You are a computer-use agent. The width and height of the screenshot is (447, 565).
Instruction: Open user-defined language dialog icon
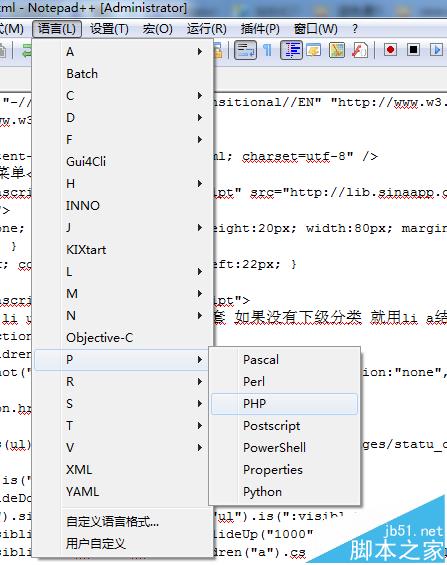[314, 50]
